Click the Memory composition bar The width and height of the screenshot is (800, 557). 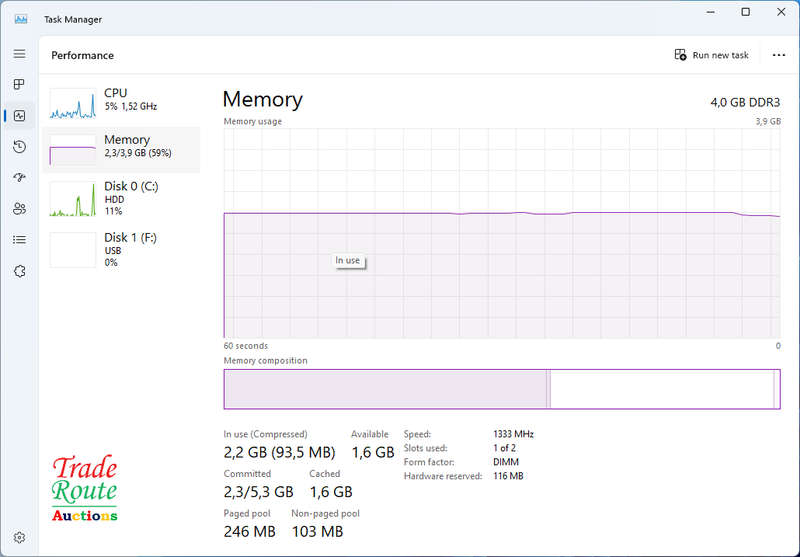click(x=502, y=389)
